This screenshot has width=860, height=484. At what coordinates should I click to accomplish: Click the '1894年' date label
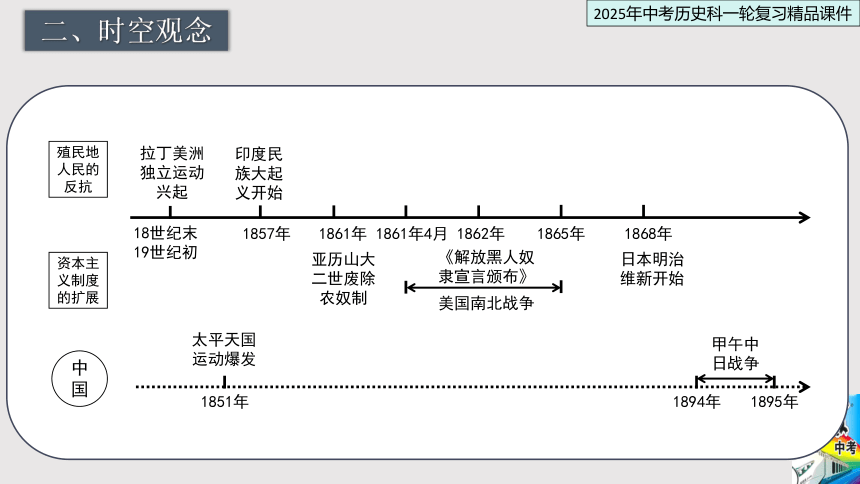[697, 402]
